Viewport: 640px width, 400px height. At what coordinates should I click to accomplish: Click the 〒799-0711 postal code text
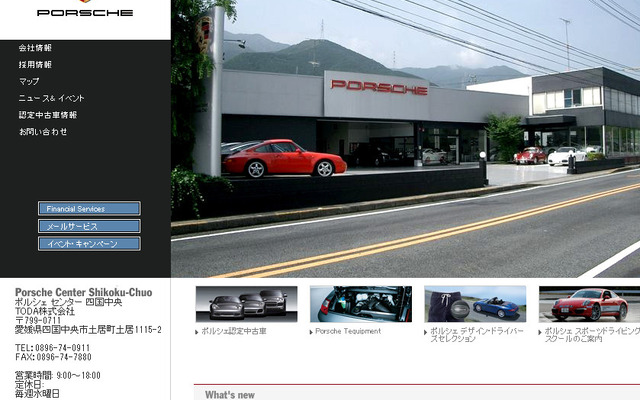tap(38, 320)
